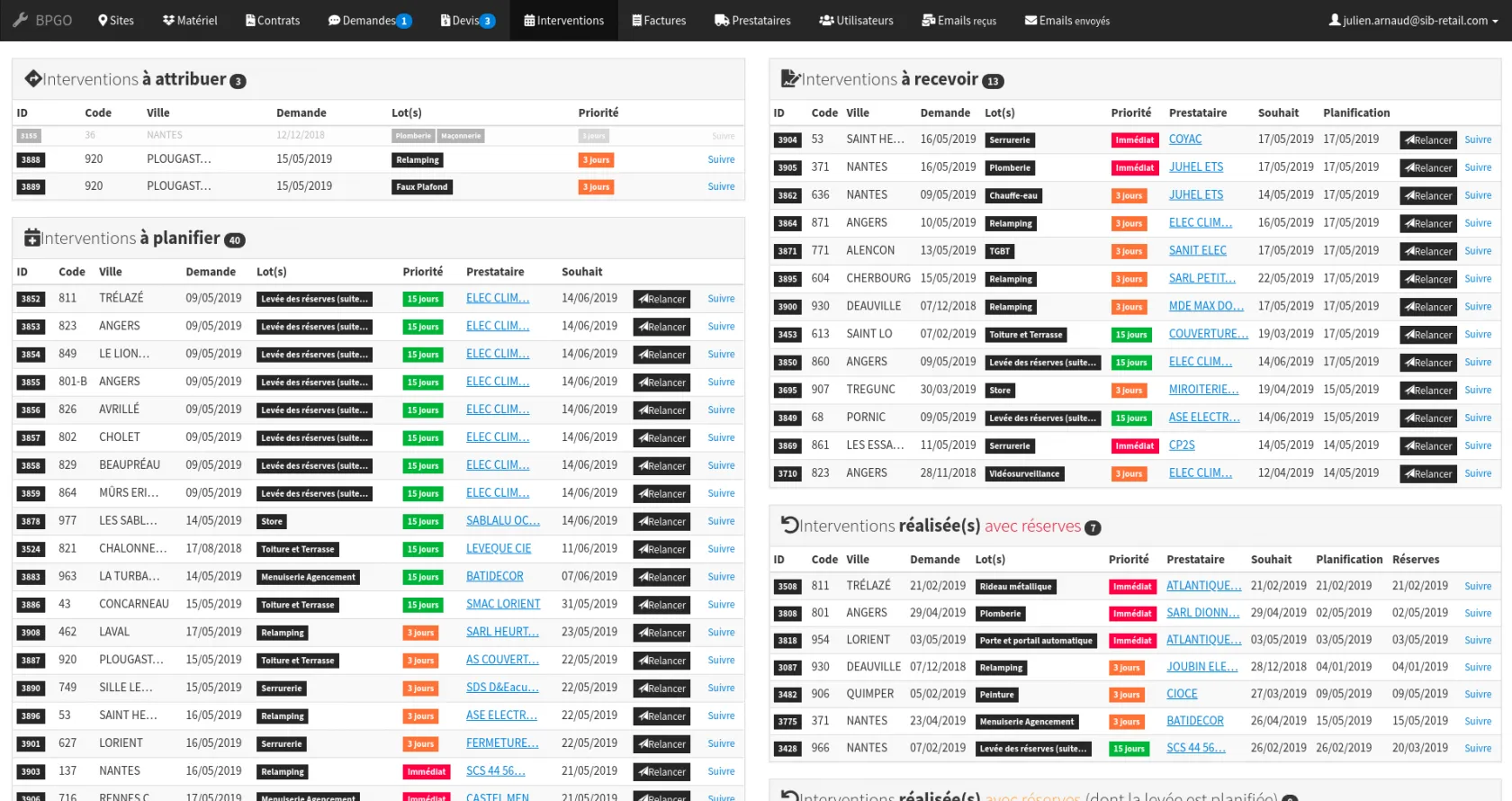Click ID badge 3508 in réalisées avec réserves
Viewport: 1512px width, 801px height.
(787, 587)
